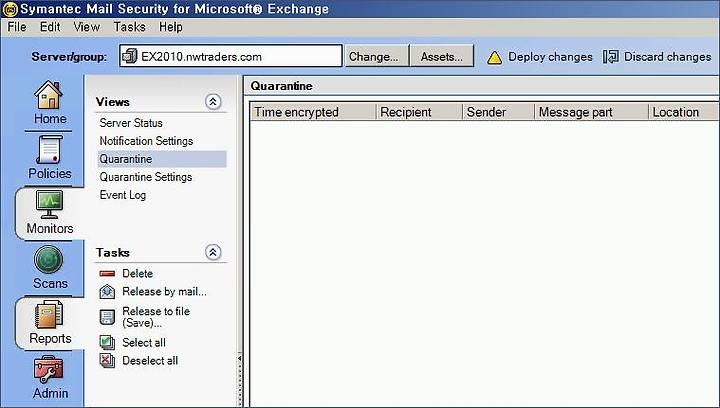Sort by Sender column header

498,112
